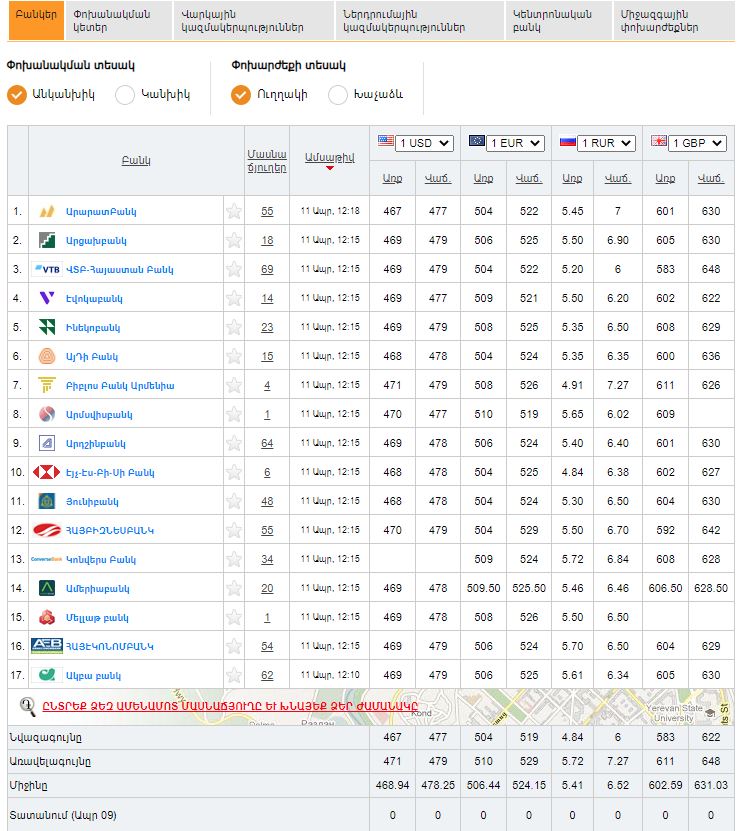Click branch count 64 in row 9
The image size is (738, 831).
pyautogui.click(x=267, y=443)
